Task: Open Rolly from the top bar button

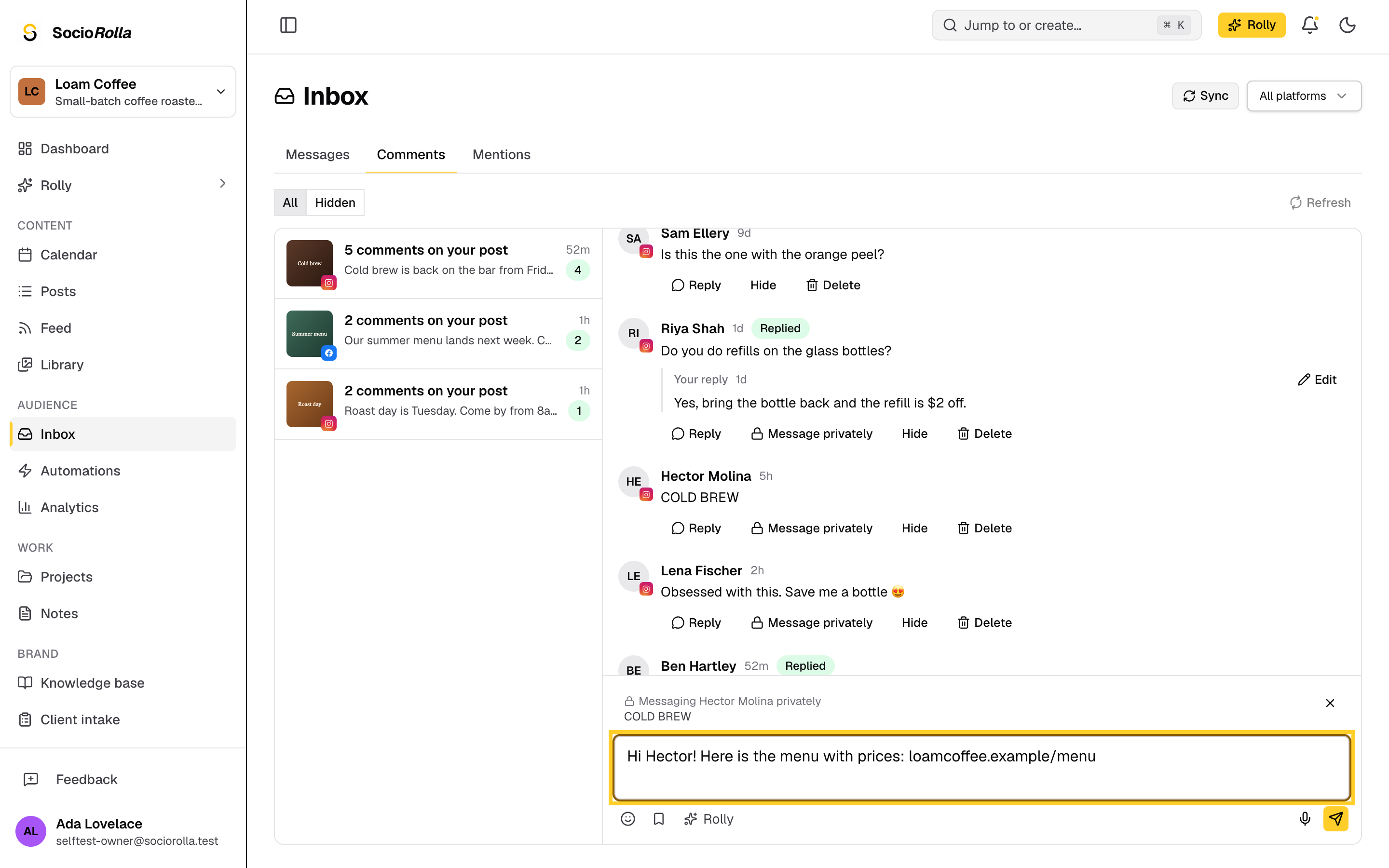Action: [1251, 25]
